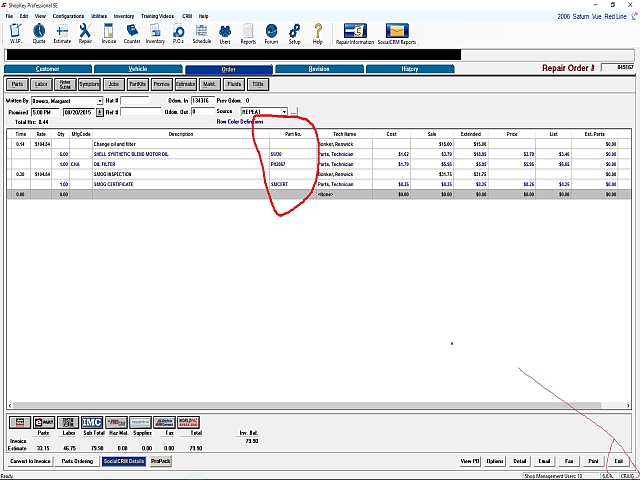Open SocialCRM Reports envelope icon
The height and width of the screenshot is (480, 640).
tap(397, 33)
